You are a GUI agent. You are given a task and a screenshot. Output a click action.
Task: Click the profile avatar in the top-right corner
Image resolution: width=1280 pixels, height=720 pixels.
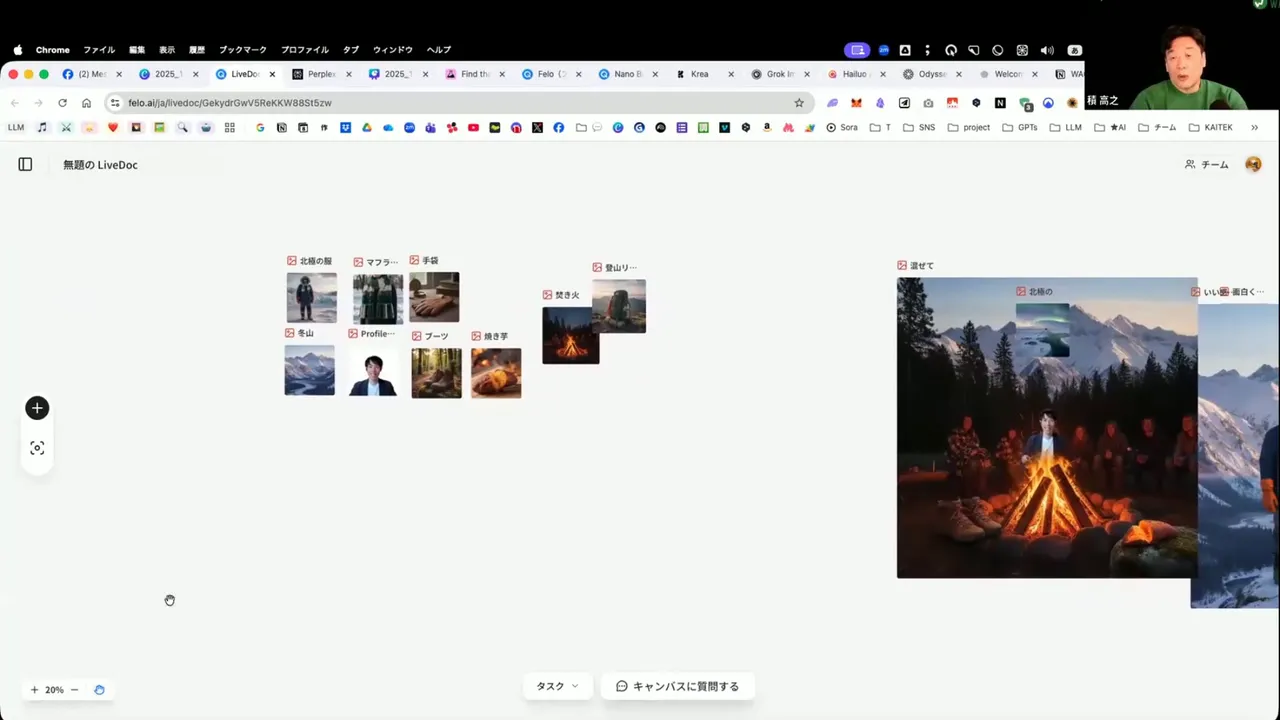tap(1253, 164)
